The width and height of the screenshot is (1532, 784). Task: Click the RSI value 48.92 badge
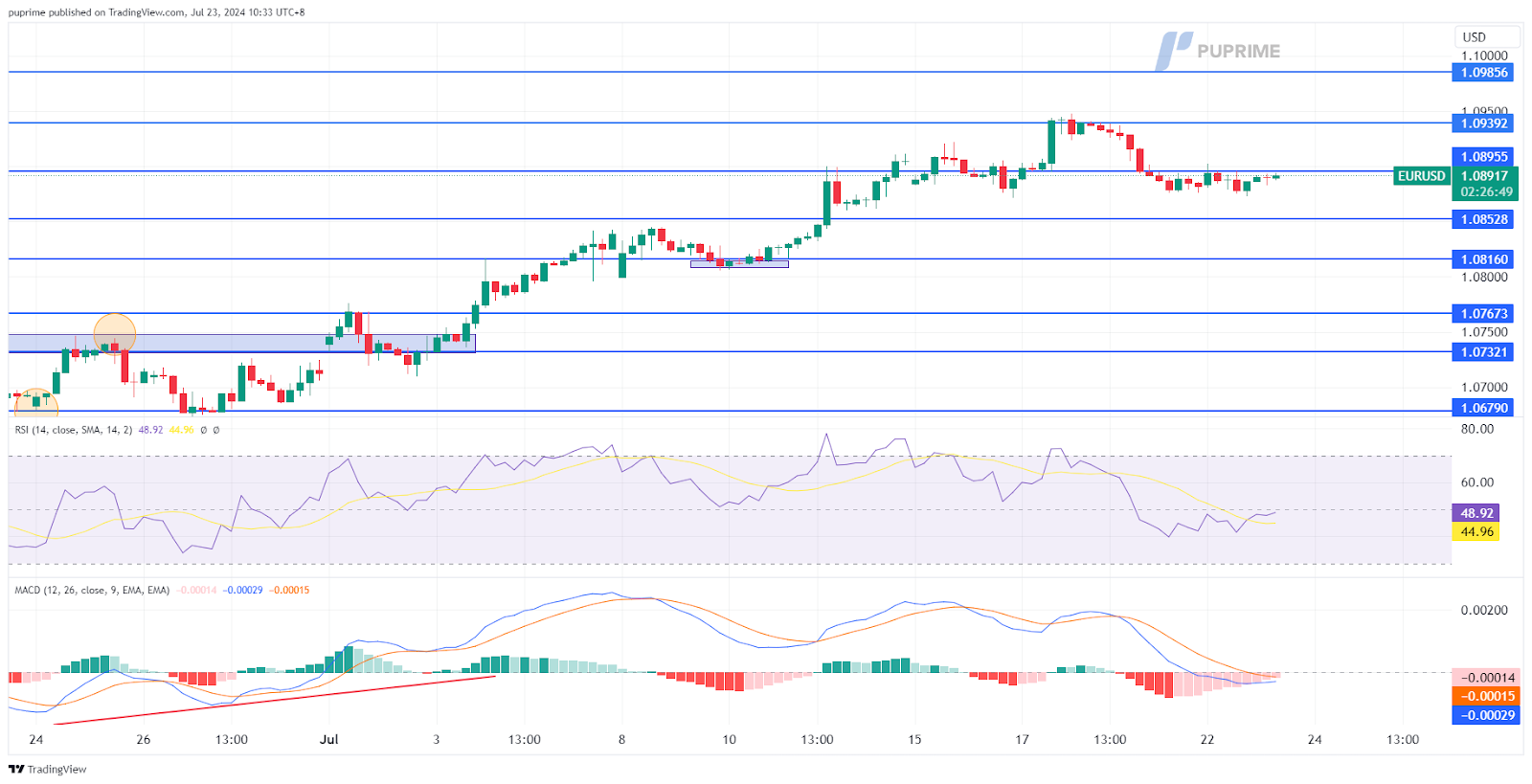tap(1476, 513)
